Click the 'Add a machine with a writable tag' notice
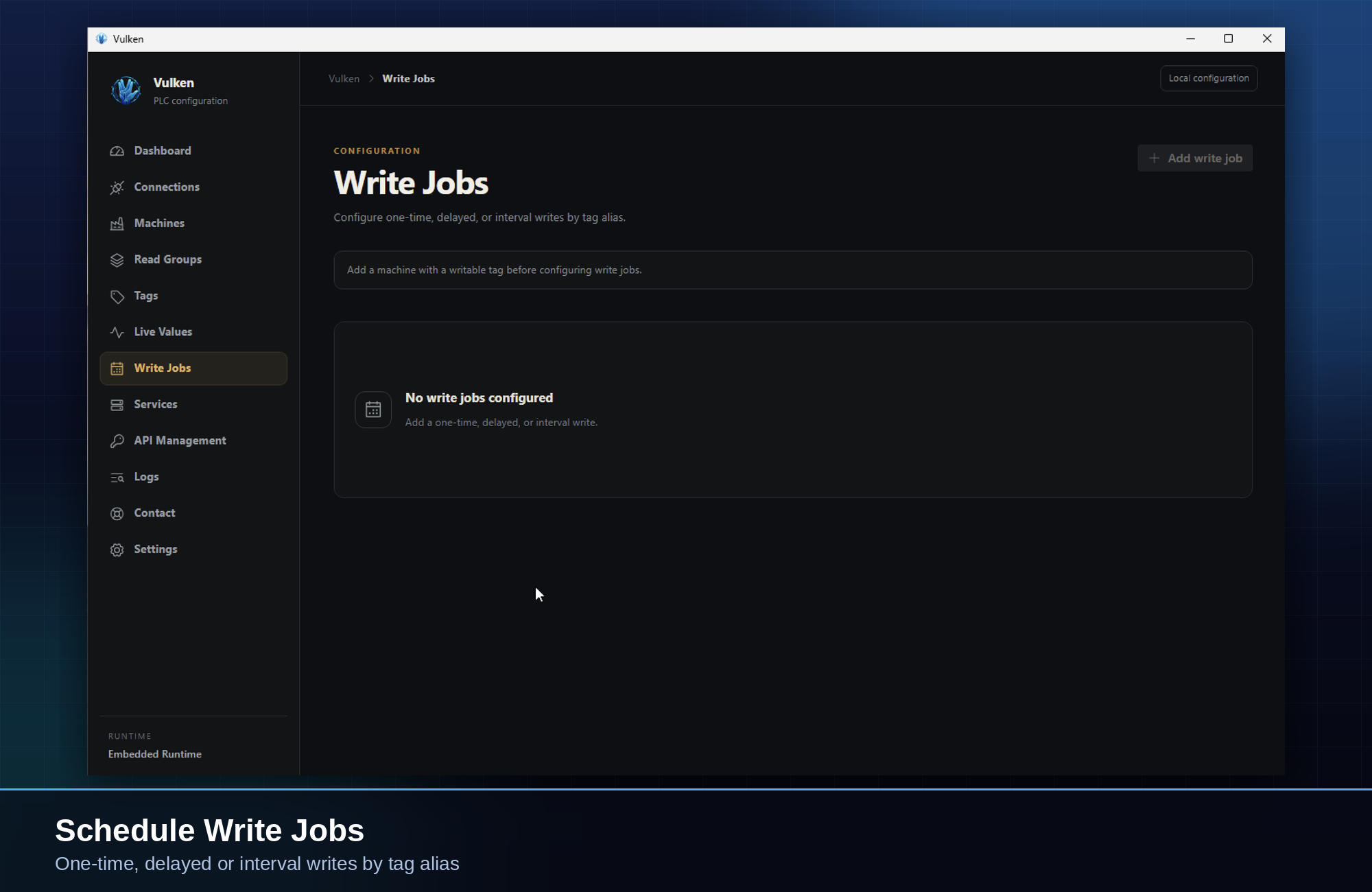This screenshot has width=1372, height=892. click(793, 270)
